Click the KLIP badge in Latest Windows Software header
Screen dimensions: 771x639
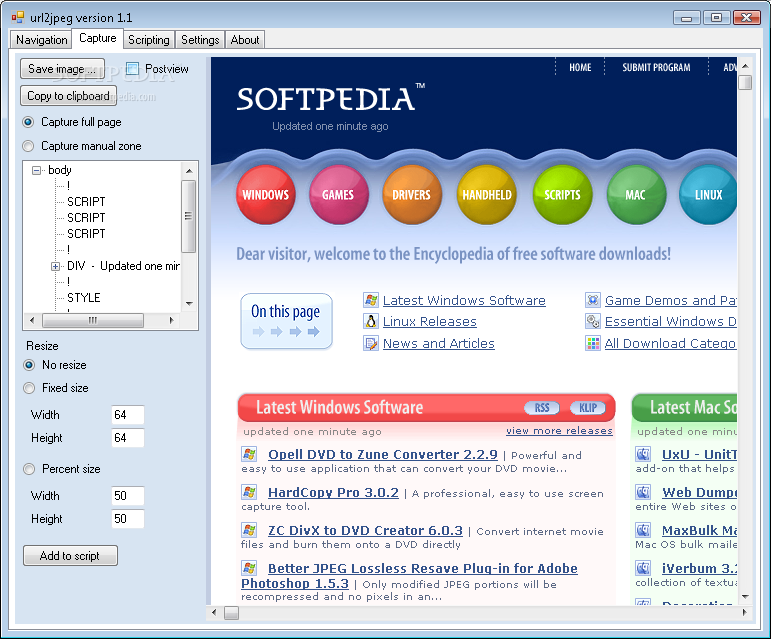pyautogui.click(x=588, y=407)
